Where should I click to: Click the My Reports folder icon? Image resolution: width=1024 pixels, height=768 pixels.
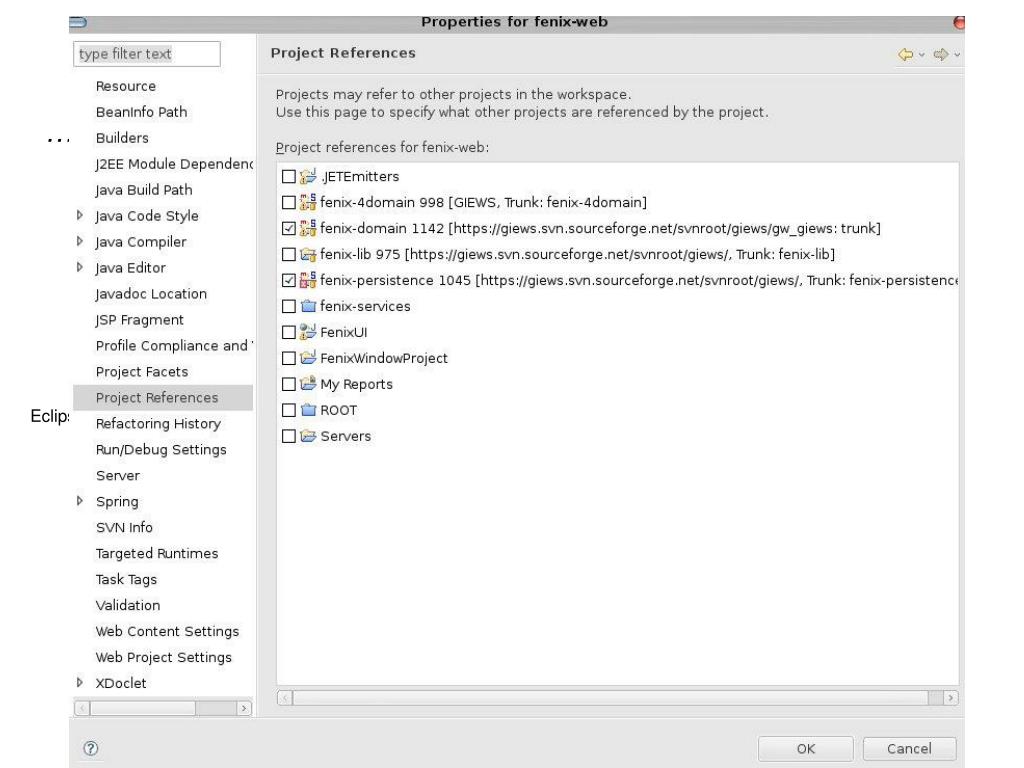(308, 384)
